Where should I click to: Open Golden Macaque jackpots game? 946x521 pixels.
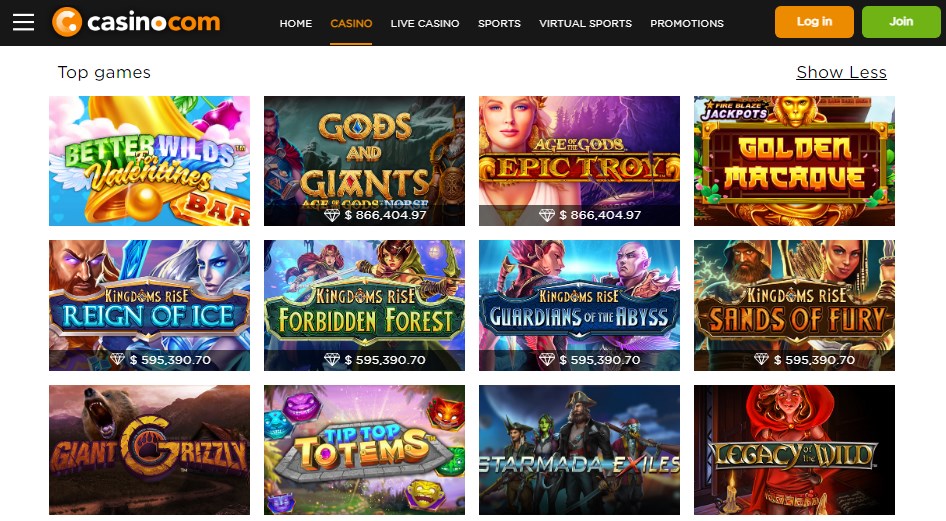coord(794,161)
